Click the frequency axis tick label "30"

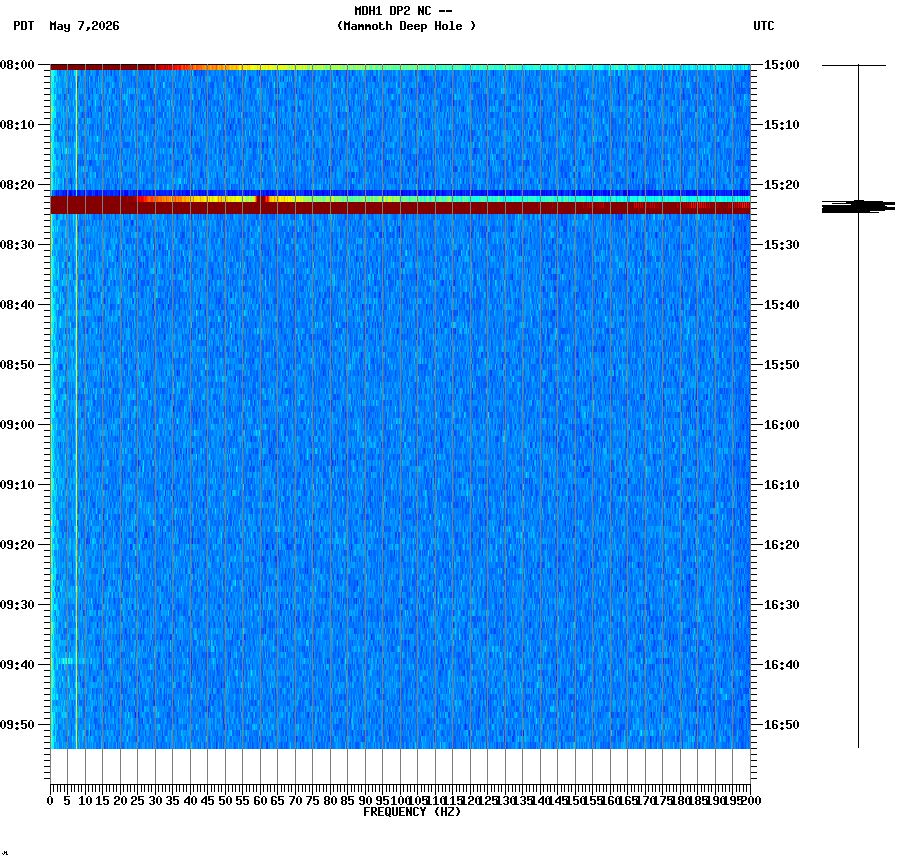point(155,801)
